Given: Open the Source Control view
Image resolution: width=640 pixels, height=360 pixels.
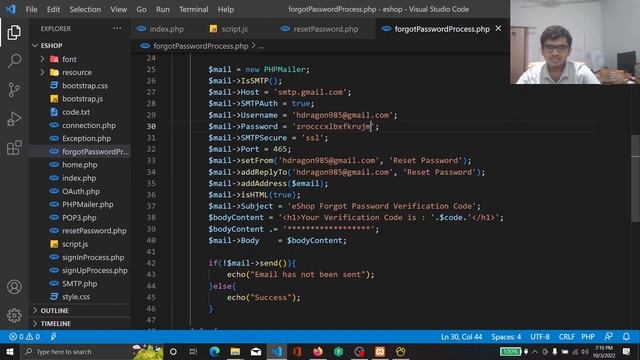Looking at the screenshot, I should click(x=14, y=89).
